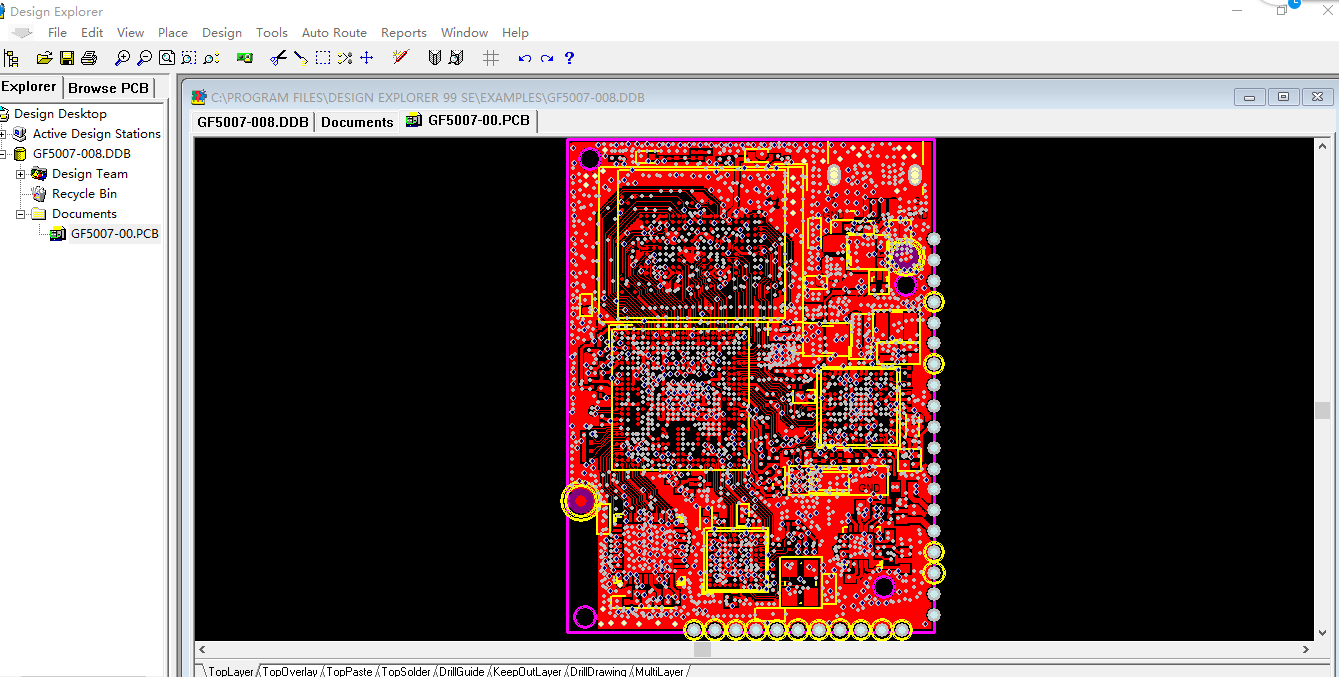1339x677 pixels.
Task: Click the Open document folder icon
Action: 44,58
